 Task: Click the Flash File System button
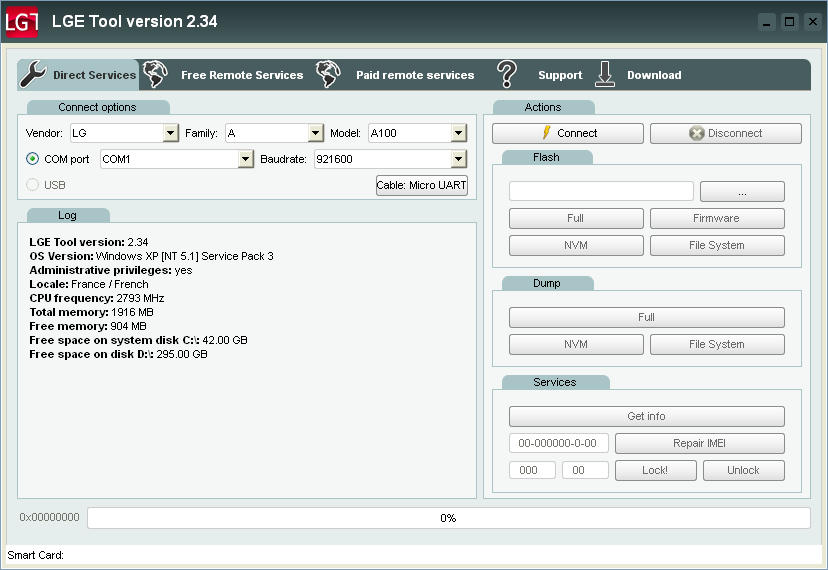click(x=717, y=245)
